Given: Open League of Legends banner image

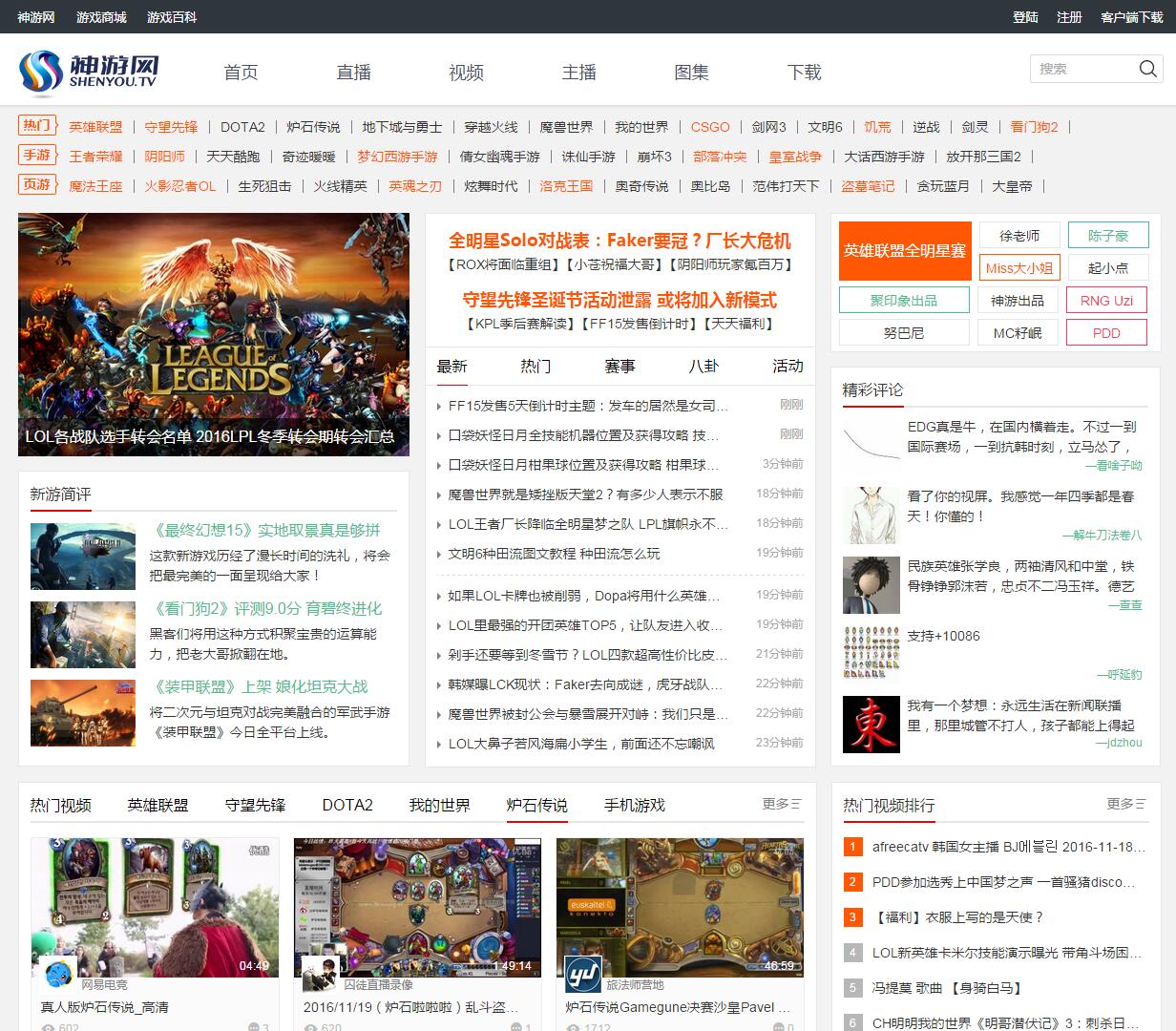Looking at the screenshot, I should pyautogui.click(x=214, y=335).
